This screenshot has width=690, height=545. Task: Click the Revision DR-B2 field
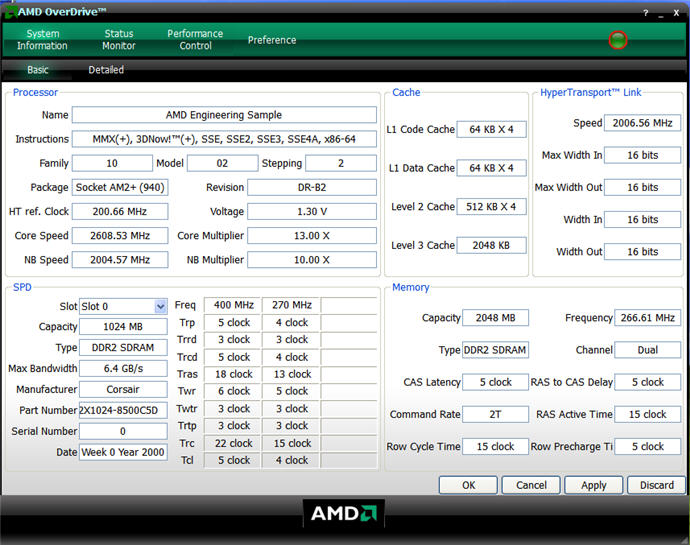312,187
